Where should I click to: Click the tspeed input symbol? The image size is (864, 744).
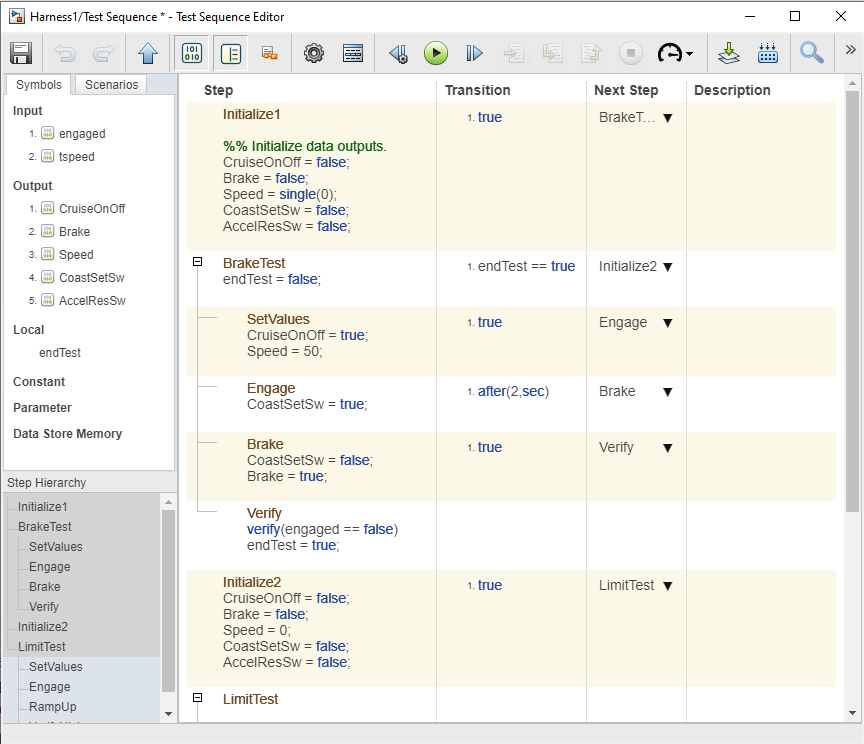(76, 156)
